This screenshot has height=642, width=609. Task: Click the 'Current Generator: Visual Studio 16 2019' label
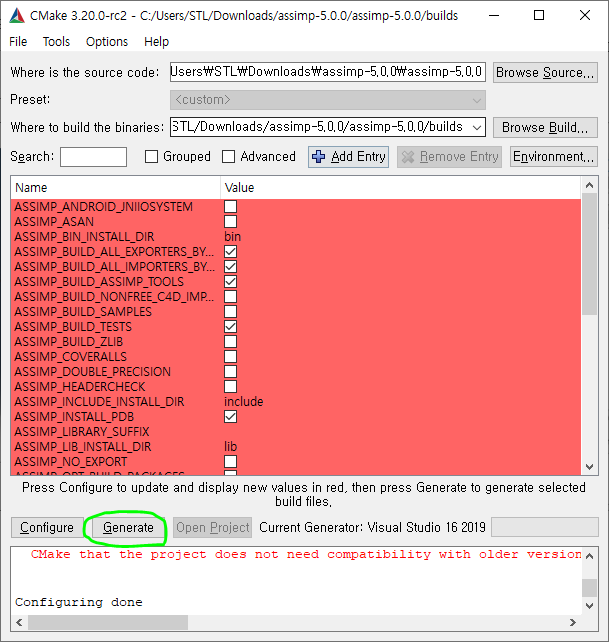[x=372, y=527]
